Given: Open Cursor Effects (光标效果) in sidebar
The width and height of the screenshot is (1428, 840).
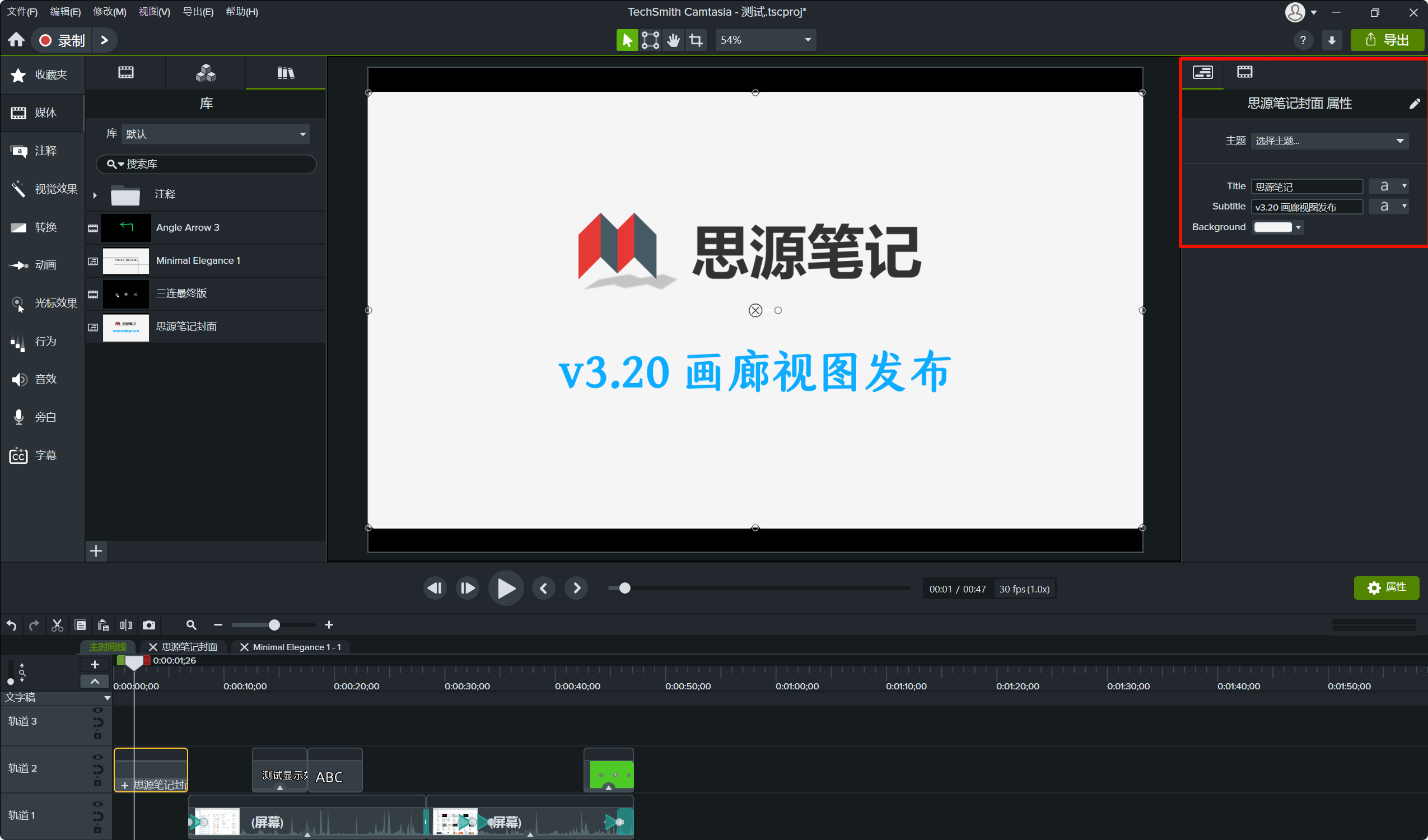Looking at the screenshot, I should [x=43, y=303].
